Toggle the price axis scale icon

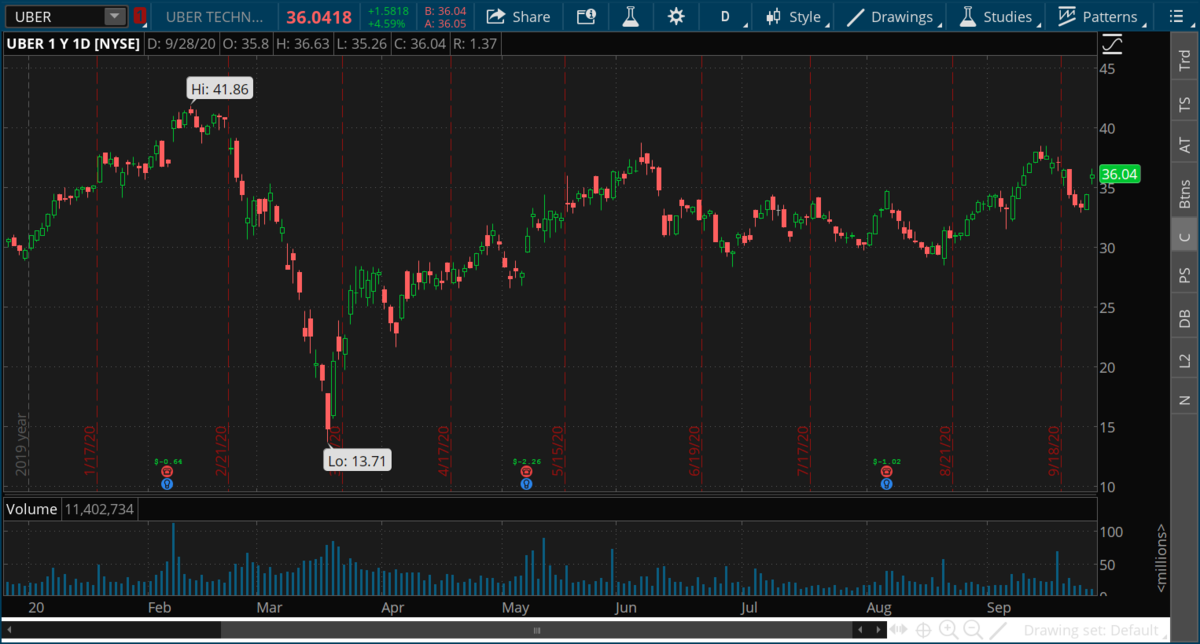tap(1112, 45)
